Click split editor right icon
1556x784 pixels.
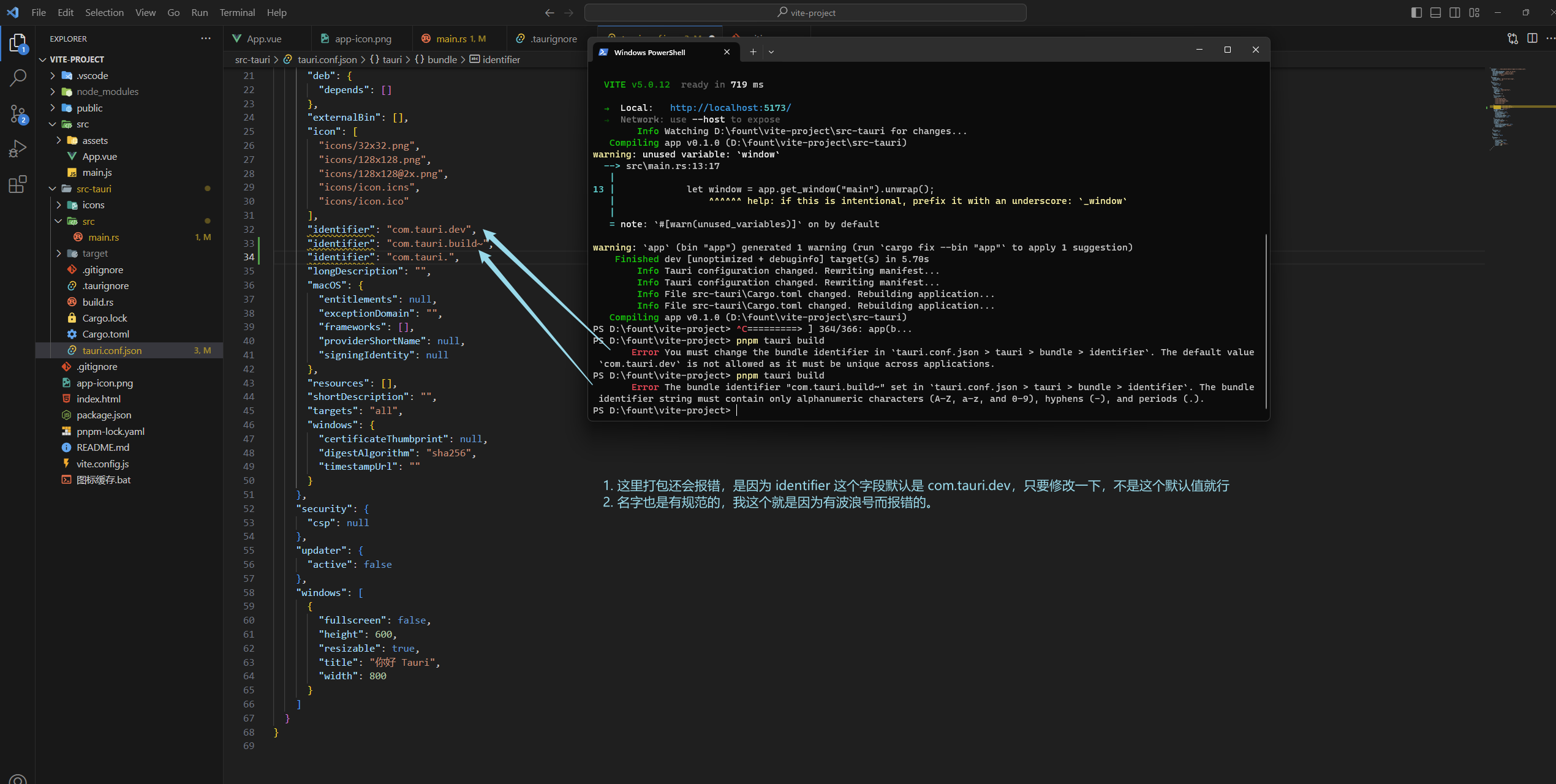coord(1532,39)
